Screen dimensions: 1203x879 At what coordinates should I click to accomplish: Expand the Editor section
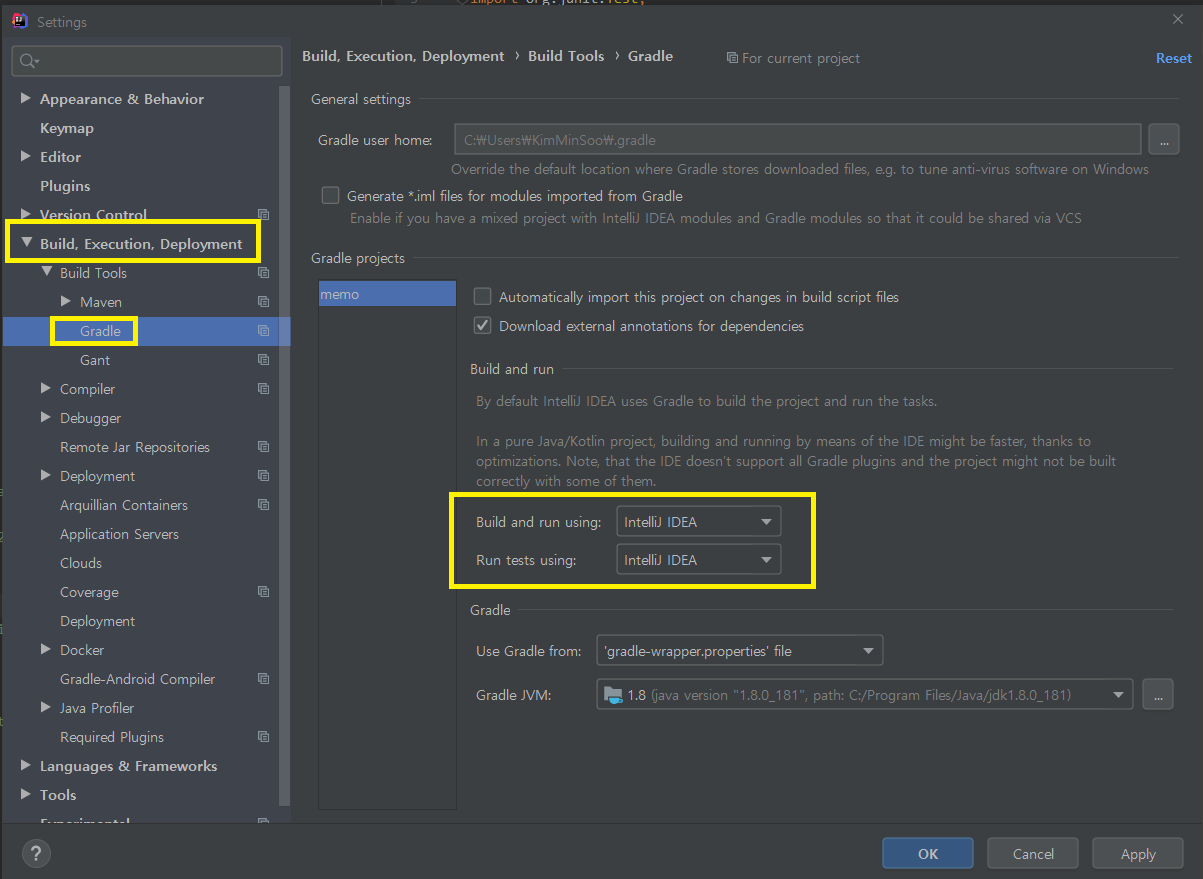[x=26, y=157]
